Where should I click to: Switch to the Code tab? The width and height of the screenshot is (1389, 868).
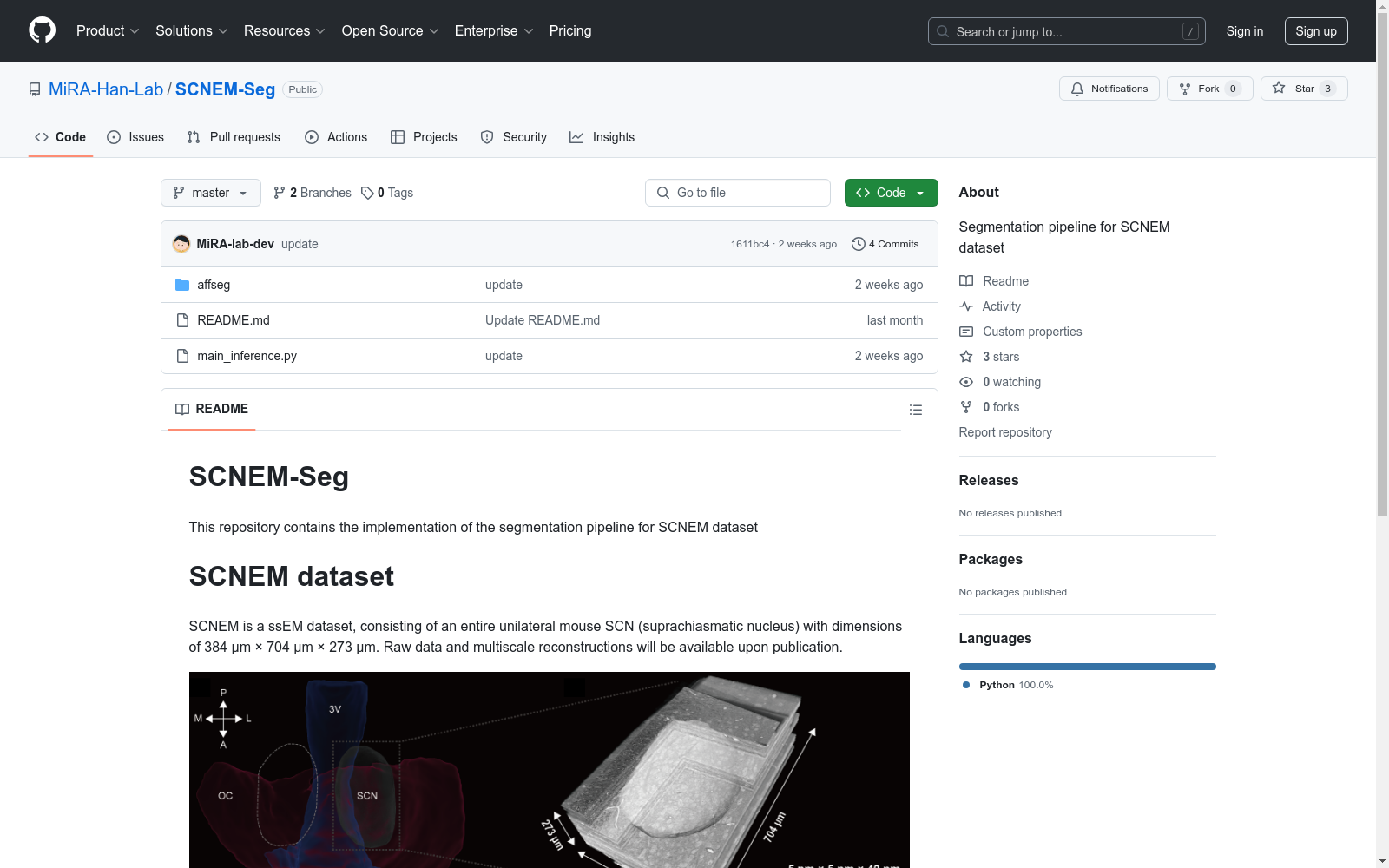pyautogui.click(x=61, y=137)
